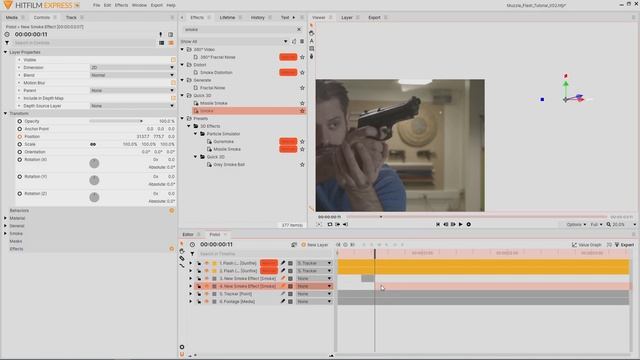The width and height of the screenshot is (640, 360).
Task: Click the play button in Viewer
Action: click(x=461, y=224)
